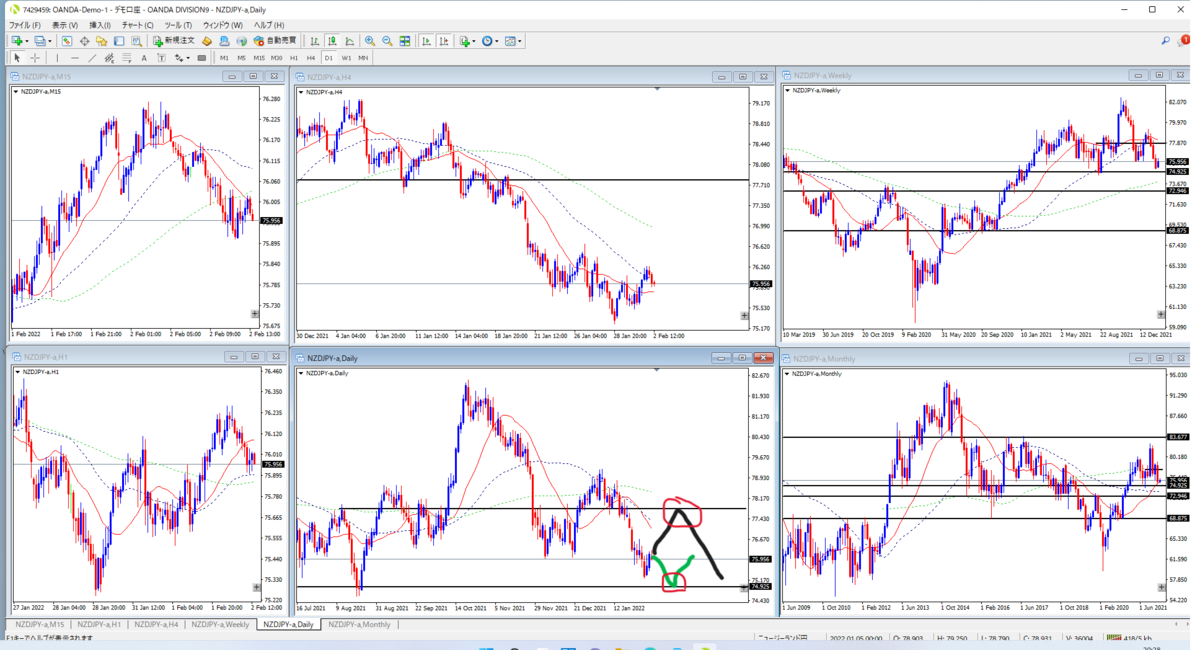Toggle Auto Scroll on the chart
The width and height of the screenshot is (1200, 650).
pyautogui.click(x=426, y=41)
